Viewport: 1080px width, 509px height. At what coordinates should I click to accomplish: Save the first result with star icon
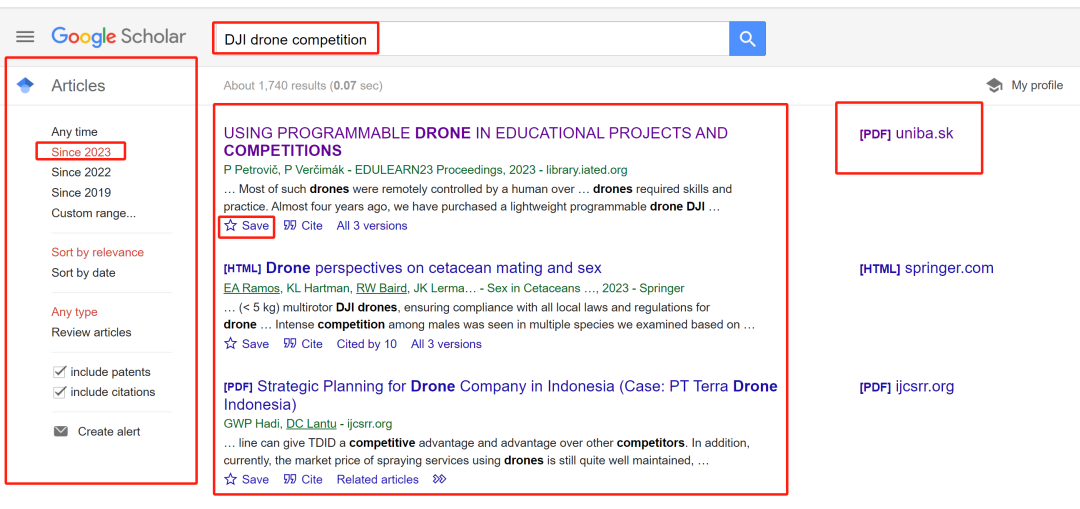tap(231, 226)
